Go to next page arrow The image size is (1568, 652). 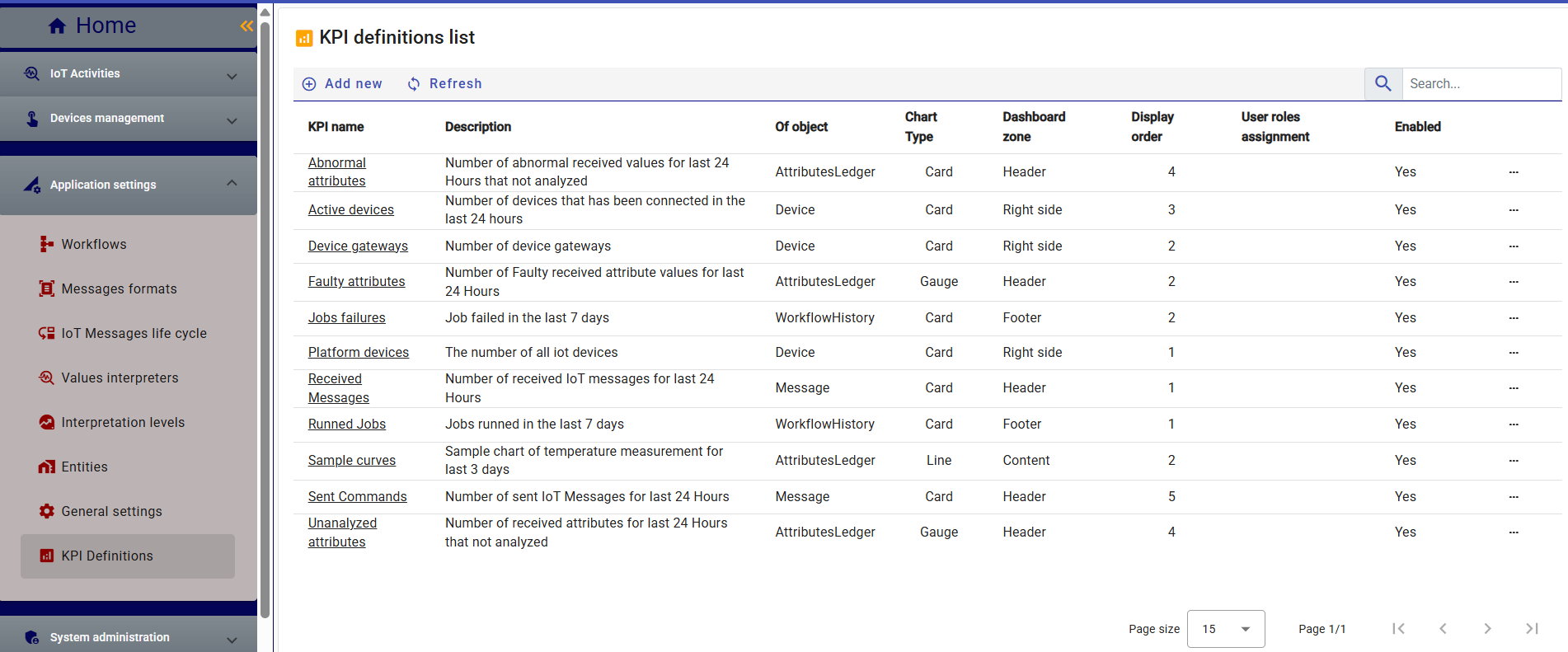(1487, 629)
